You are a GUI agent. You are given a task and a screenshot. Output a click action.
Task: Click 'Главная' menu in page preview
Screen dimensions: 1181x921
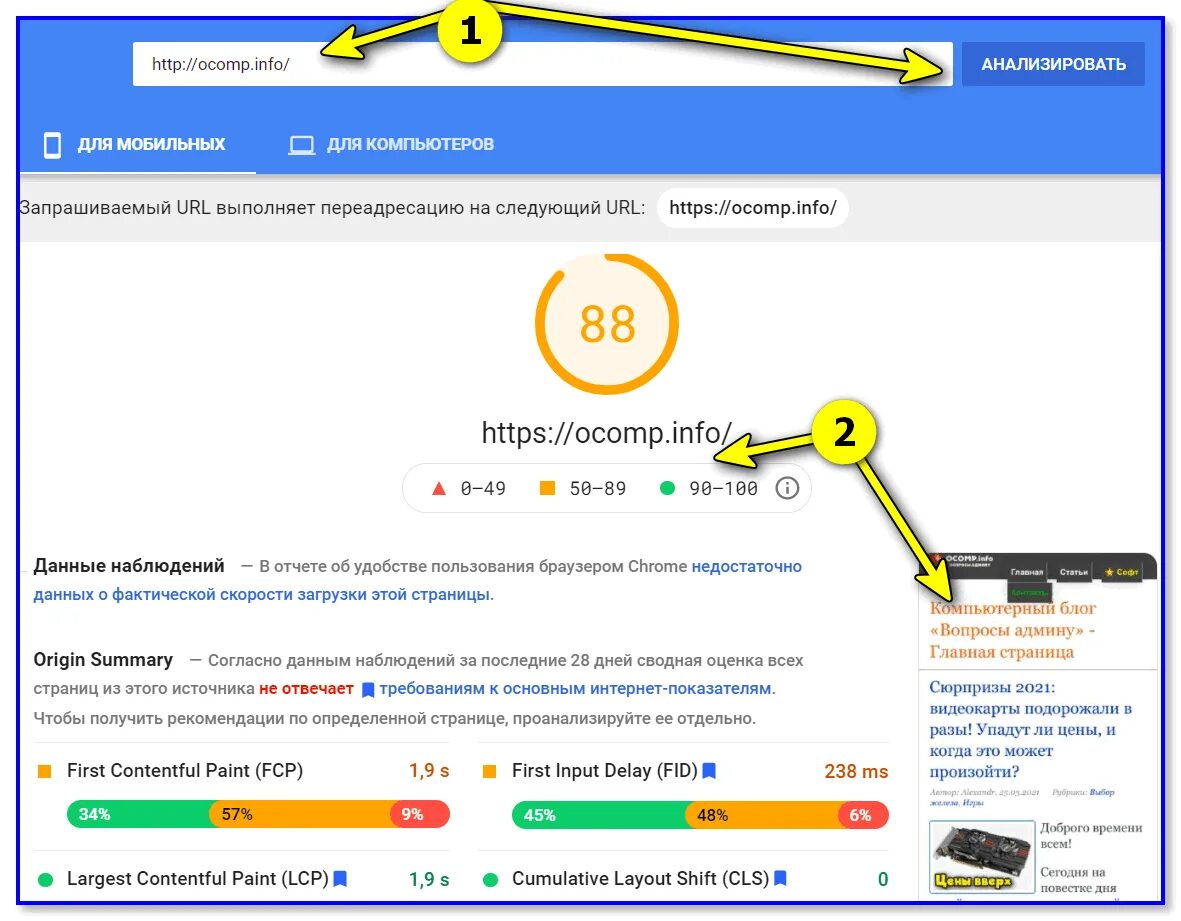click(1027, 572)
